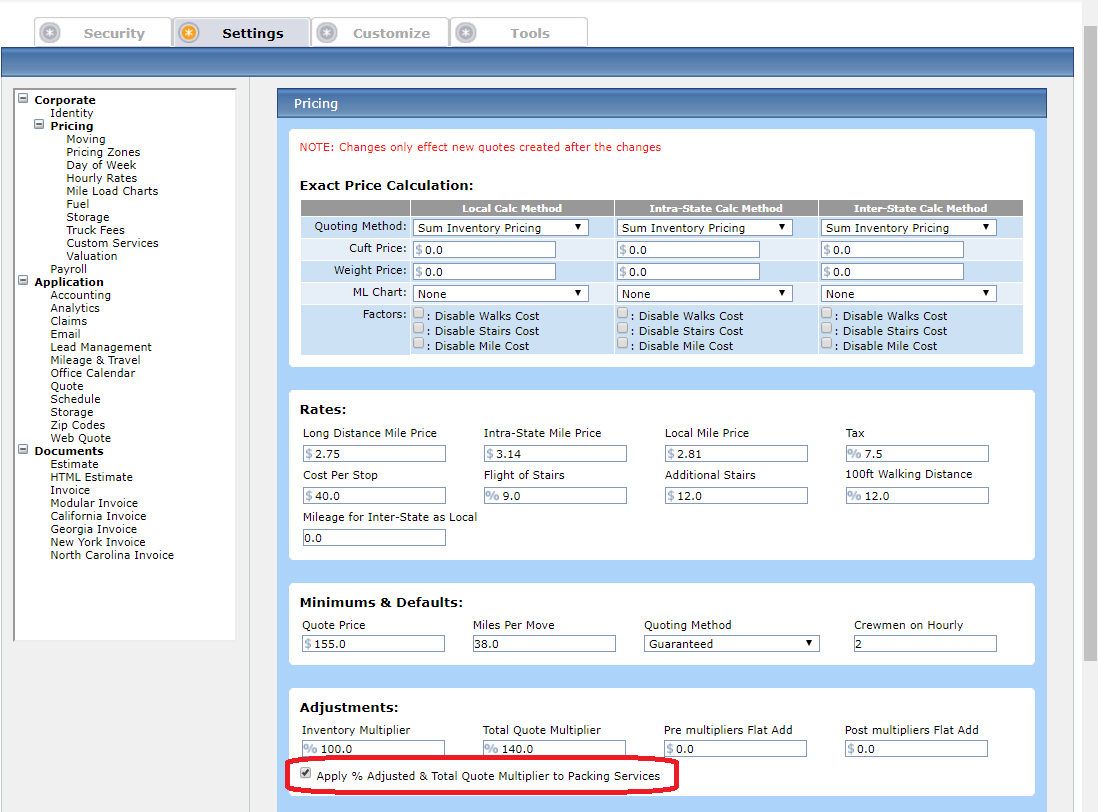
Task: Open Payroll settings
Action: click(69, 269)
